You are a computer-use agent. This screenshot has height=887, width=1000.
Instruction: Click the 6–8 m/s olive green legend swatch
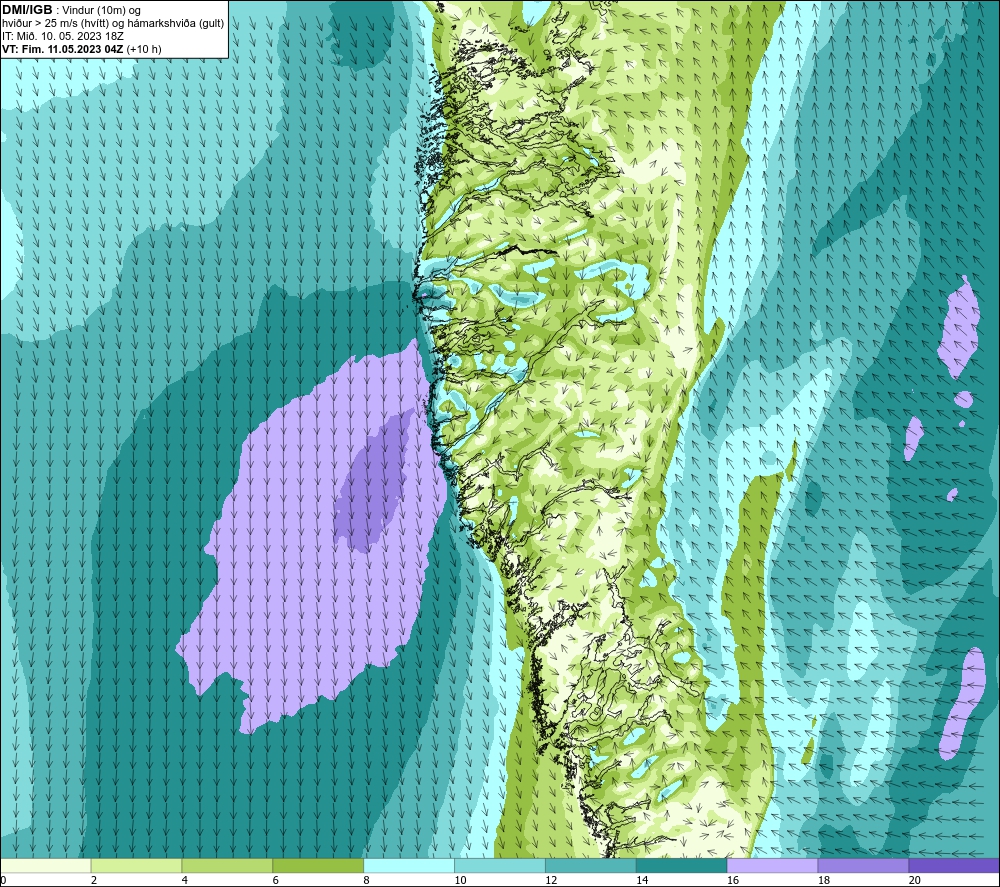(x=318, y=865)
